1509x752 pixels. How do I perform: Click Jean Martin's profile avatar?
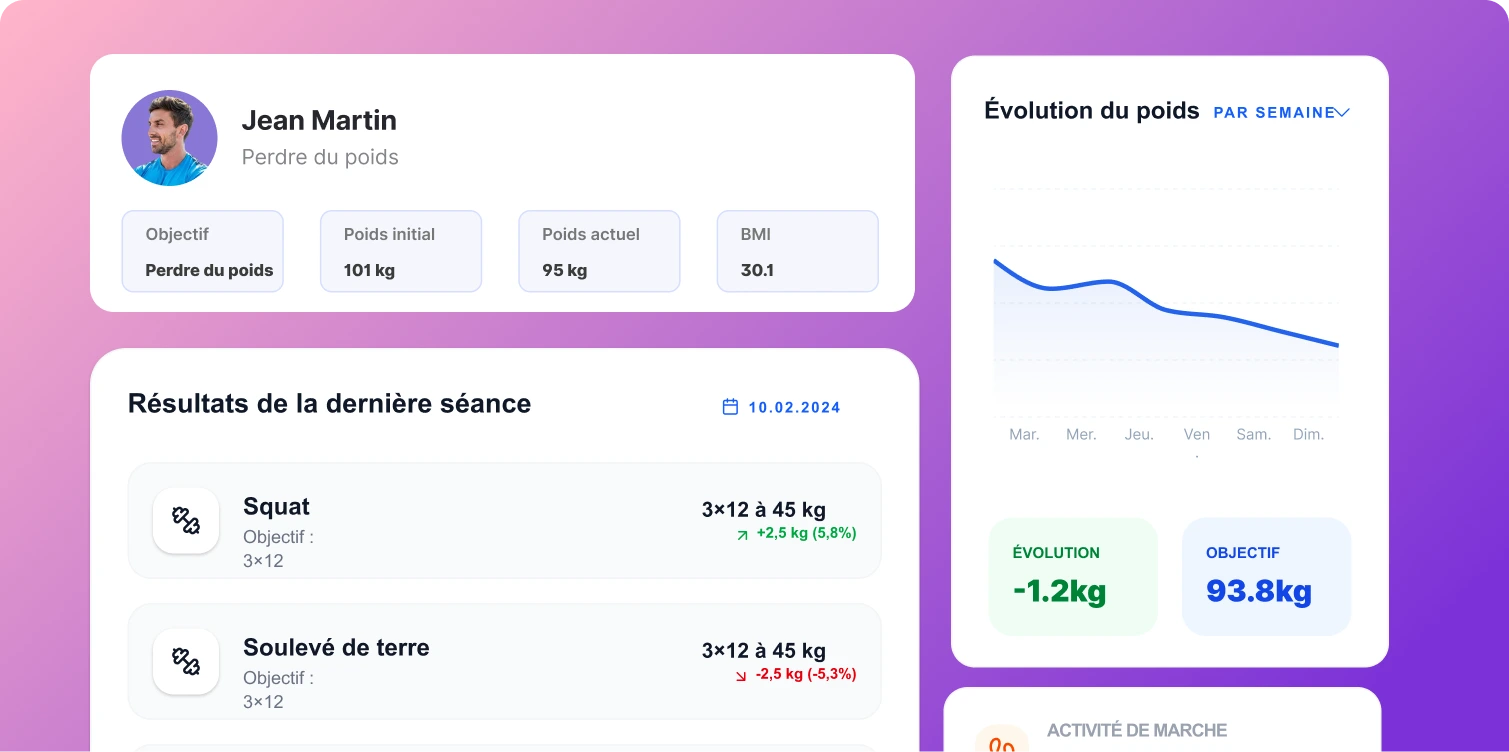tap(169, 138)
